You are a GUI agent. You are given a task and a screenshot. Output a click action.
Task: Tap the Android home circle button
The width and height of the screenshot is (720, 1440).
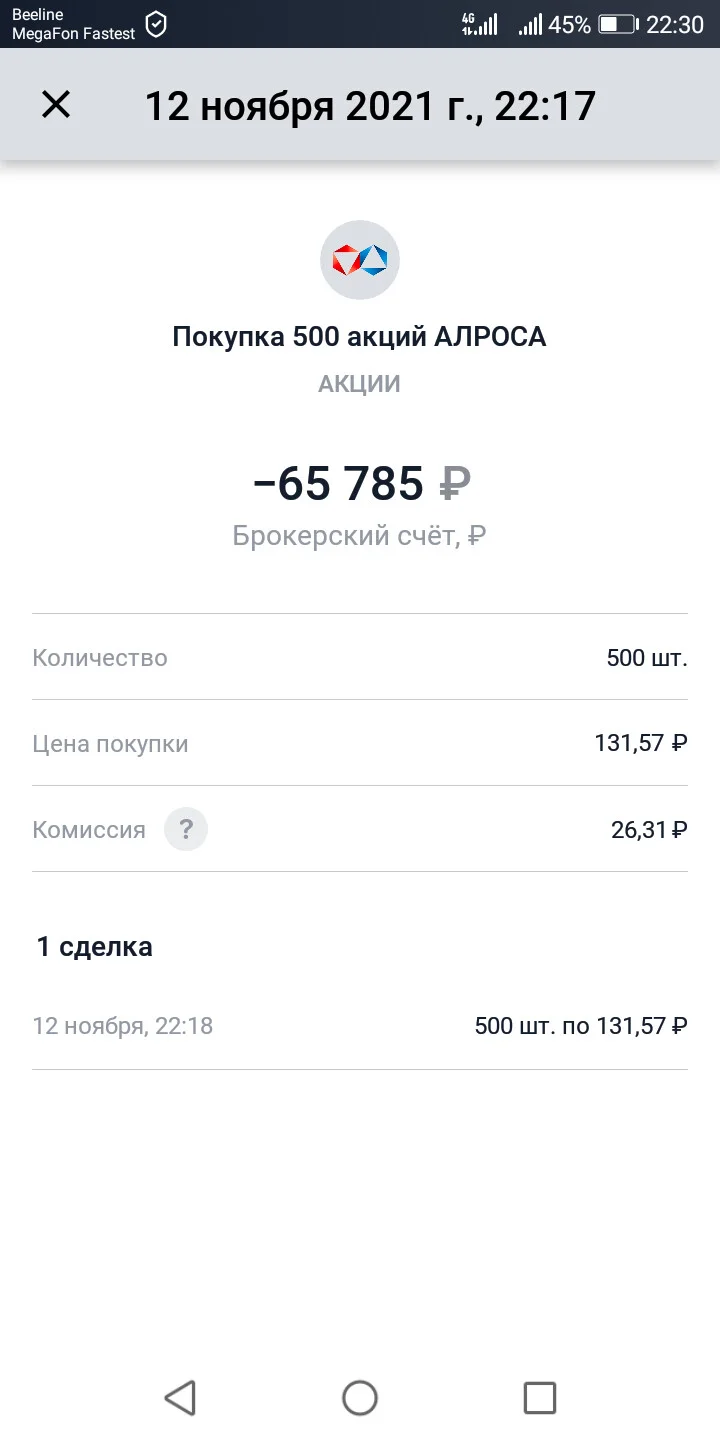360,1397
